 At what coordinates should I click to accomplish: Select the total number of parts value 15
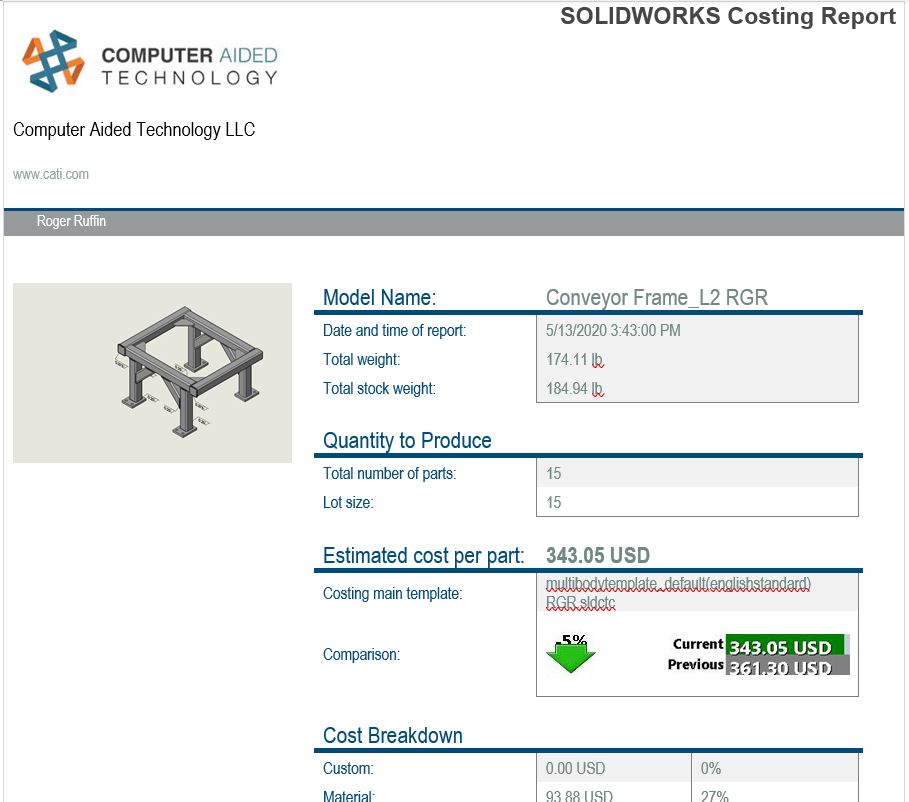[554, 474]
